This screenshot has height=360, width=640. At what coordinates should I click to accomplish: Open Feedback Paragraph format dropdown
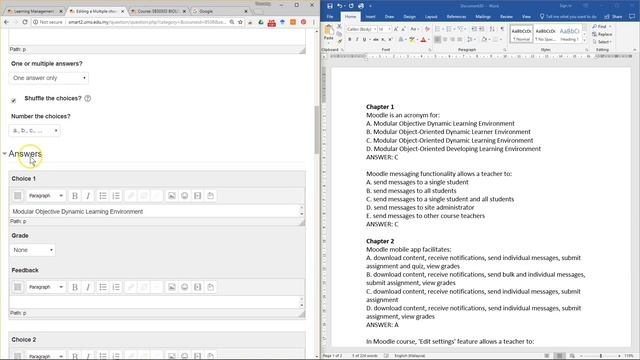pos(45,287)
